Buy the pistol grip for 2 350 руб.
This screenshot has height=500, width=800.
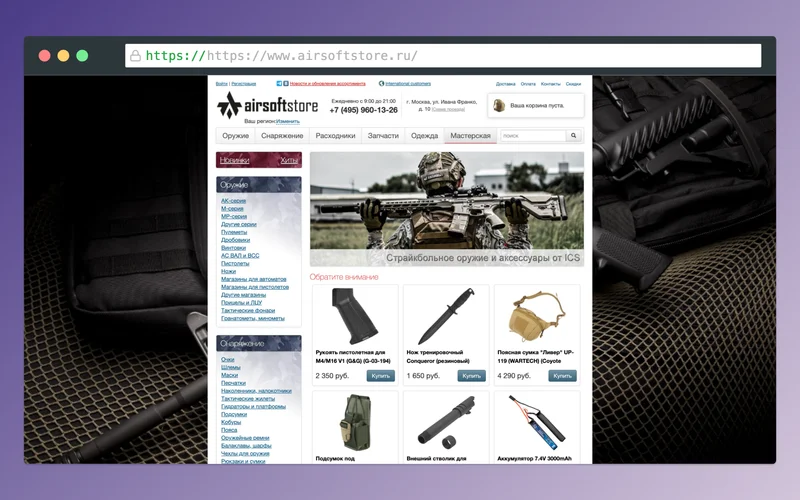(x=381, y=376)
